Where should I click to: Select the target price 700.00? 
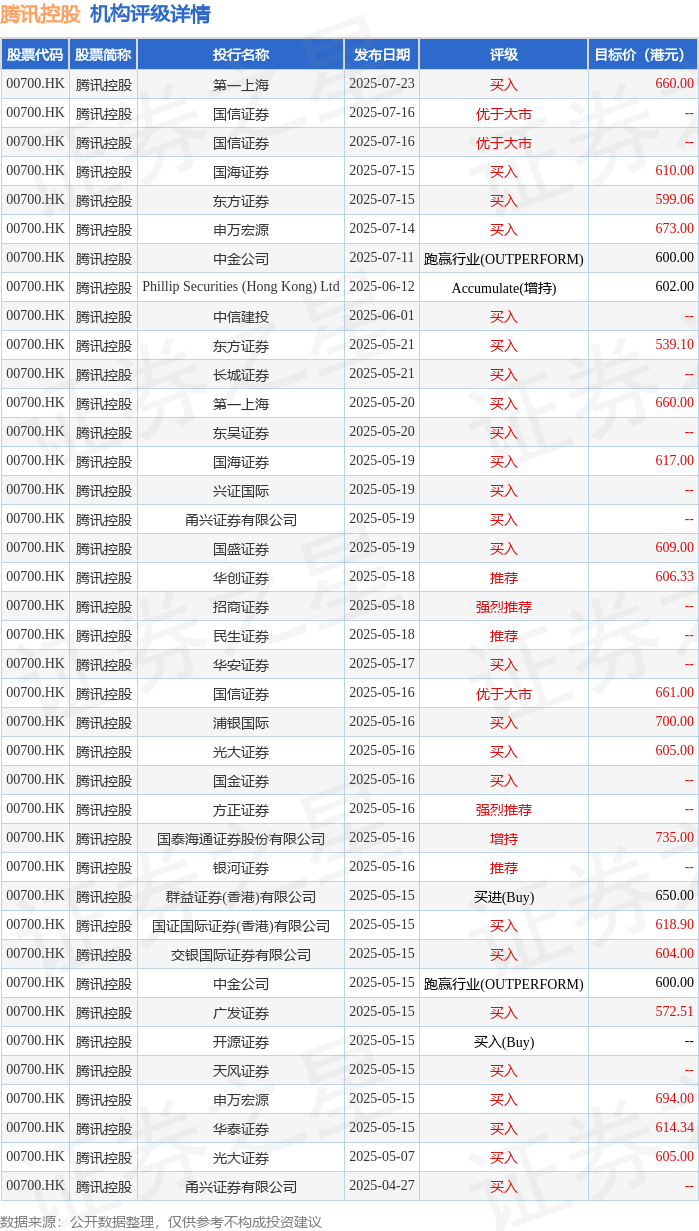pyautogui.click(x=674, y=722)
